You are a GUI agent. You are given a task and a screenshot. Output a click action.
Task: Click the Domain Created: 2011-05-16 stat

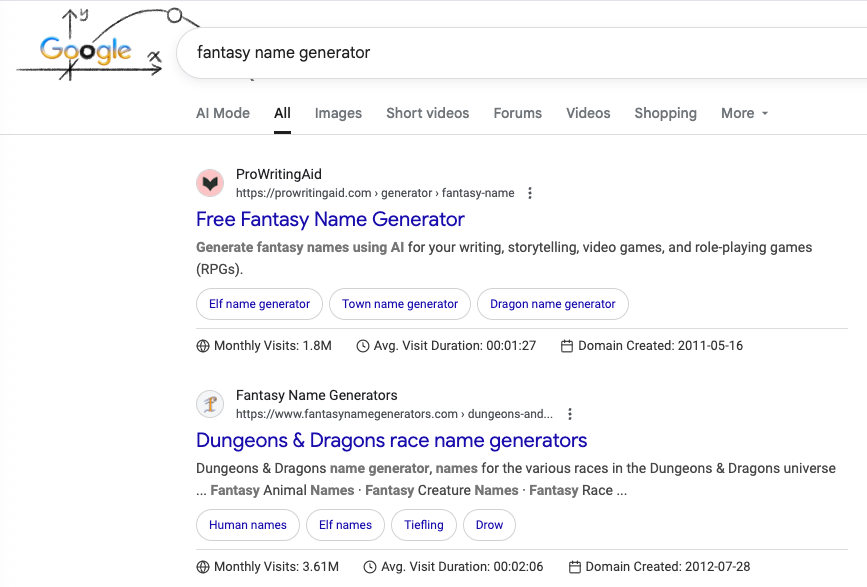click(x=652, y=346)
